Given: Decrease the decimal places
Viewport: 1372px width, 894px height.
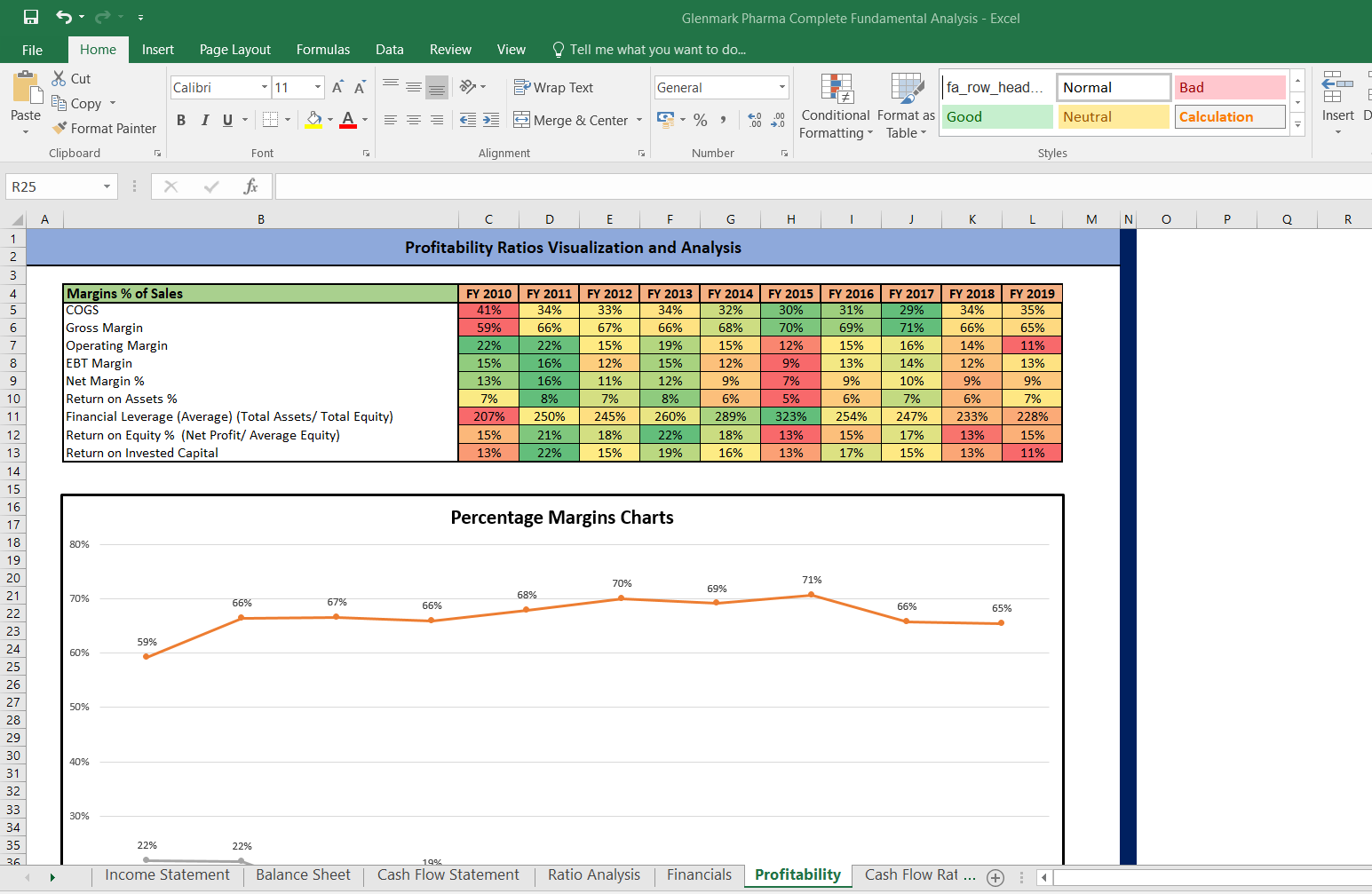Looking at the screenshot, I should pyautogui.click(x=778, y=119).
